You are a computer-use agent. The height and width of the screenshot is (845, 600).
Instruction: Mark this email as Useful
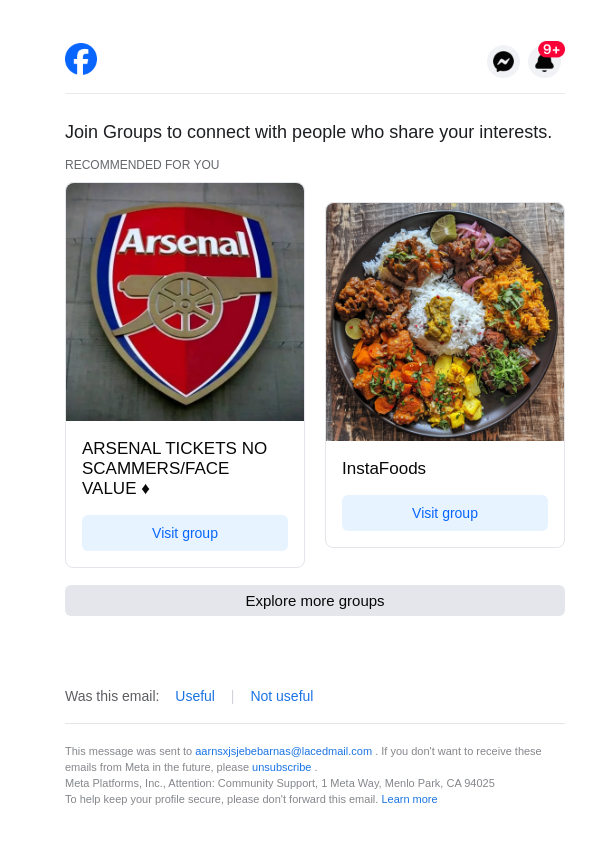click(195, 696)
